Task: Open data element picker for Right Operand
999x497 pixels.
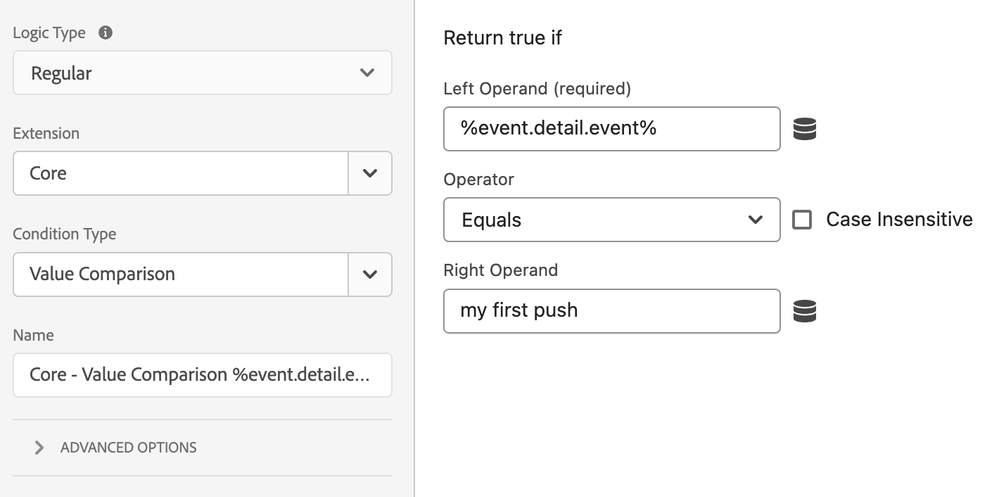Action: pyautogui.click(x=804, y=311)
